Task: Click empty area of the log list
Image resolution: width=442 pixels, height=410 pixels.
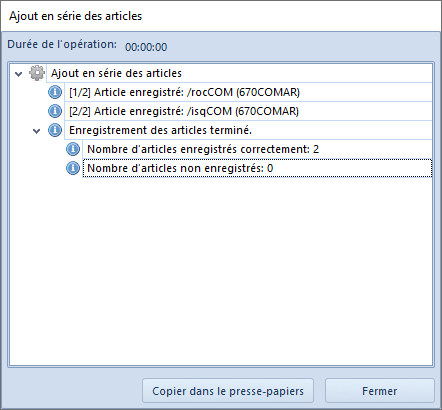Action: click(221, 270)
